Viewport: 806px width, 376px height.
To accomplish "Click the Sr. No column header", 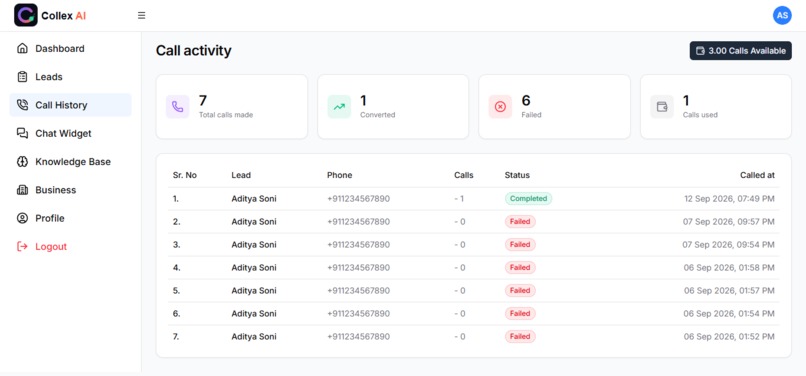I will tap(185, 175).
